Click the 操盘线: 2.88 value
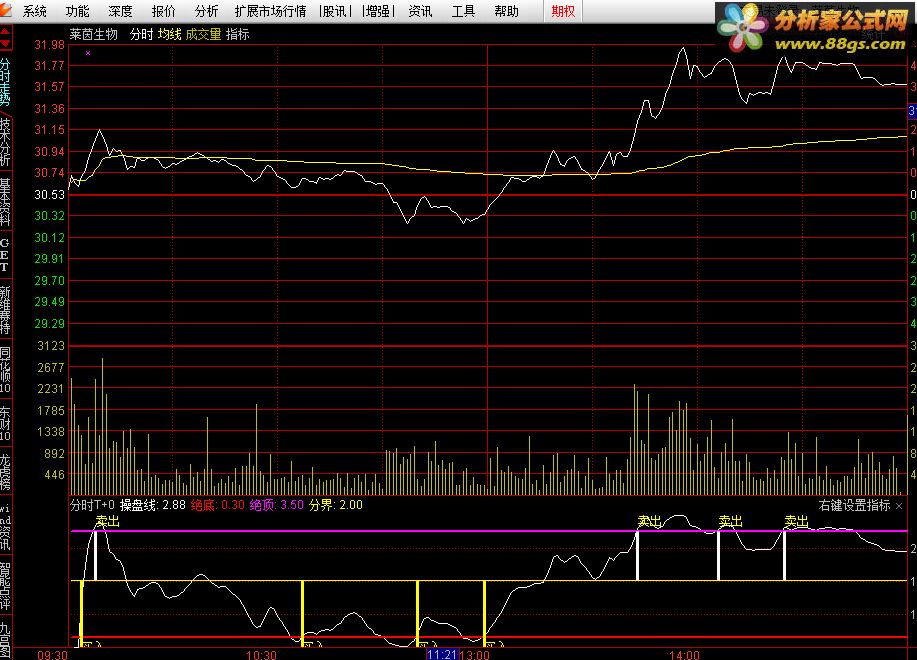The width and height of the screenshot is (917, 660). point(153,504)
